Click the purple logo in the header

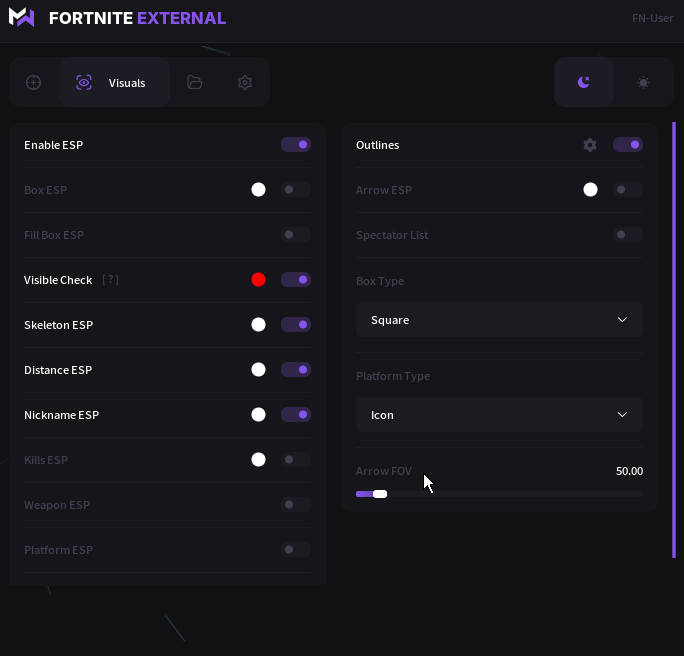pos(21,18)
